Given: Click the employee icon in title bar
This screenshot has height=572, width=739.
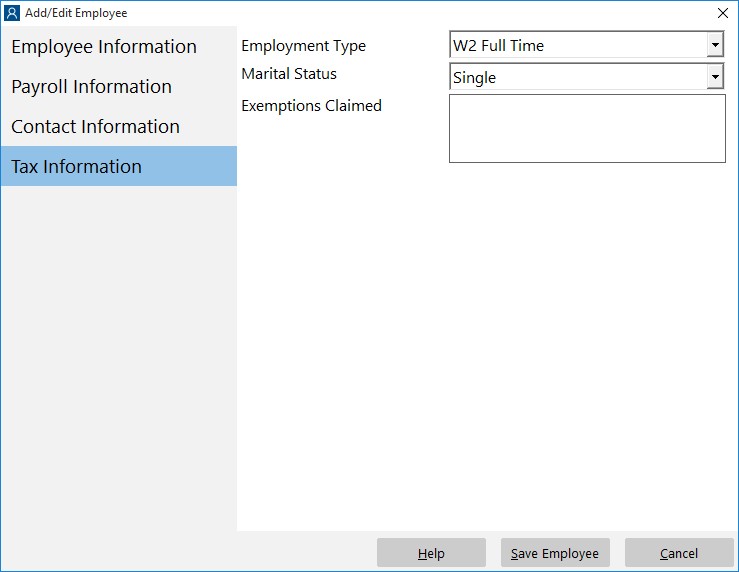Looking at the screenshot, I should [12, 13].
